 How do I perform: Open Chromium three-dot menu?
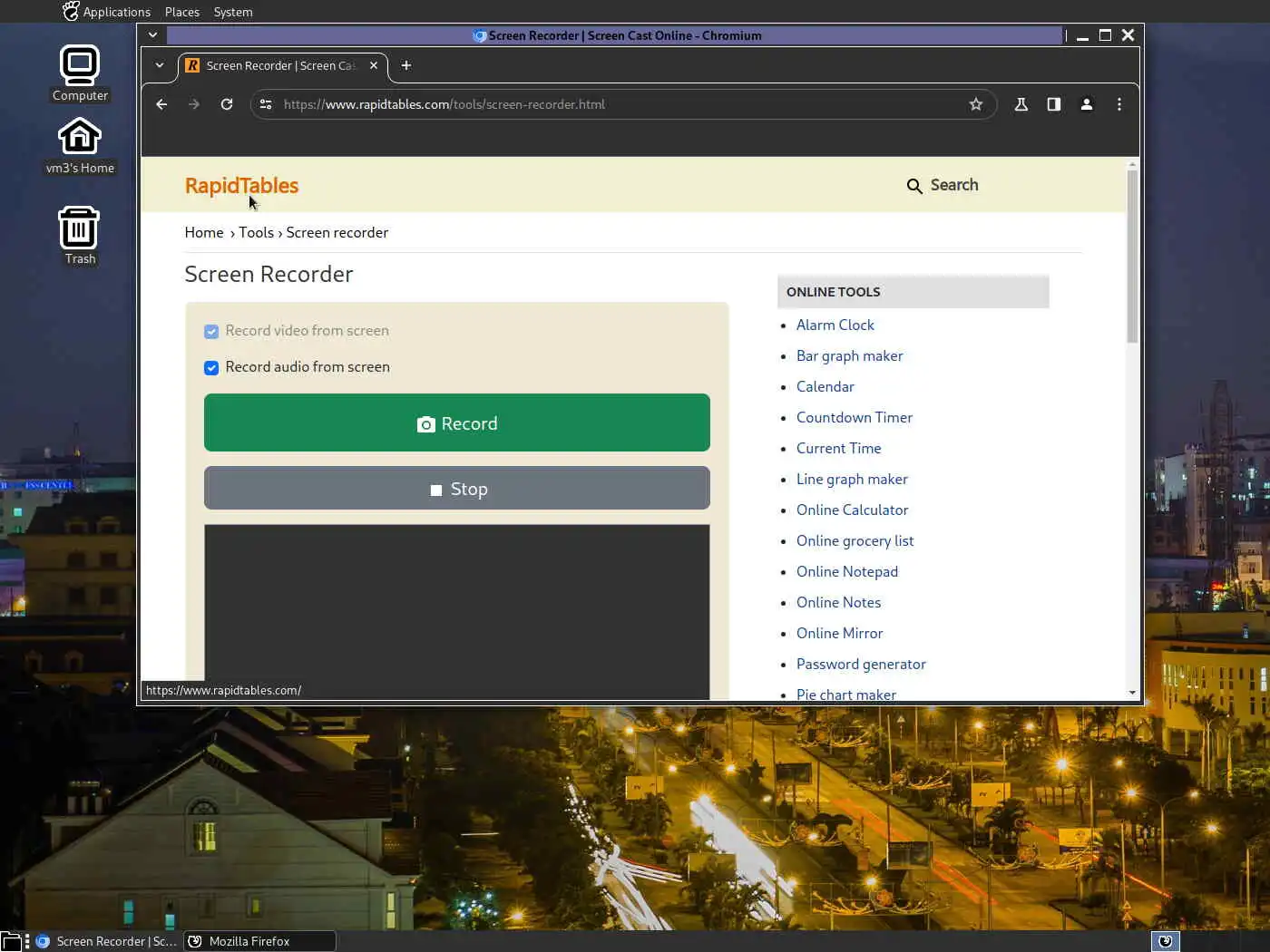(x=1119, y=104)
